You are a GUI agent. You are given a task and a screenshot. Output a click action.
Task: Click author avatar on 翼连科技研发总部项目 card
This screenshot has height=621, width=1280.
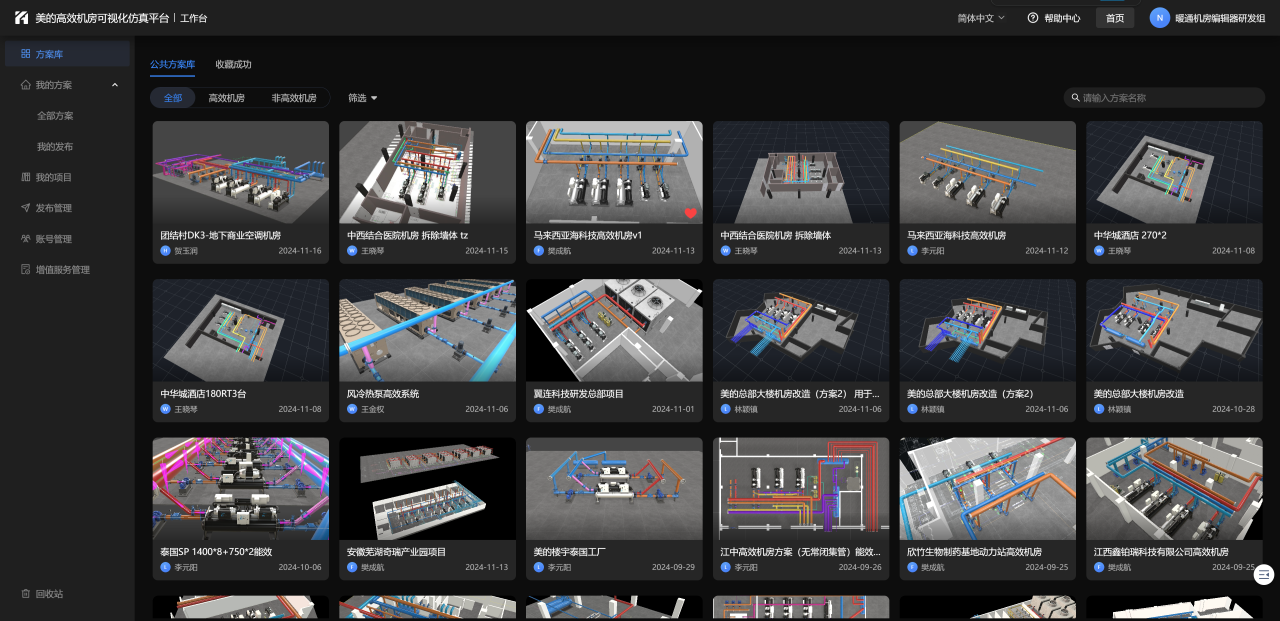point(539,409)
